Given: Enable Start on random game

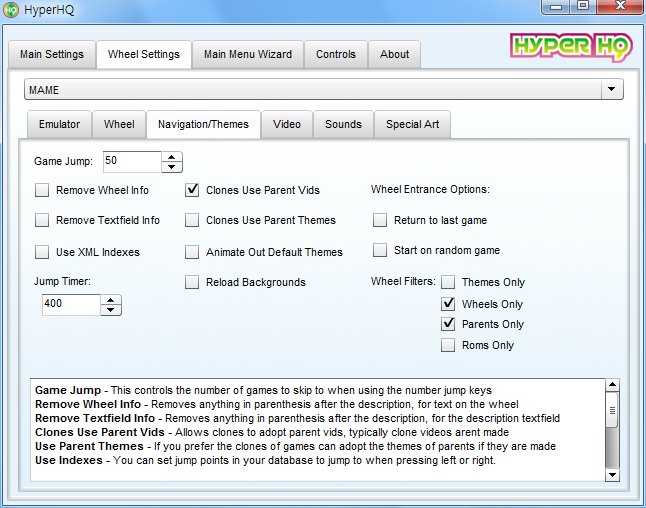Looking at the screenshot, I should [380, 250].
